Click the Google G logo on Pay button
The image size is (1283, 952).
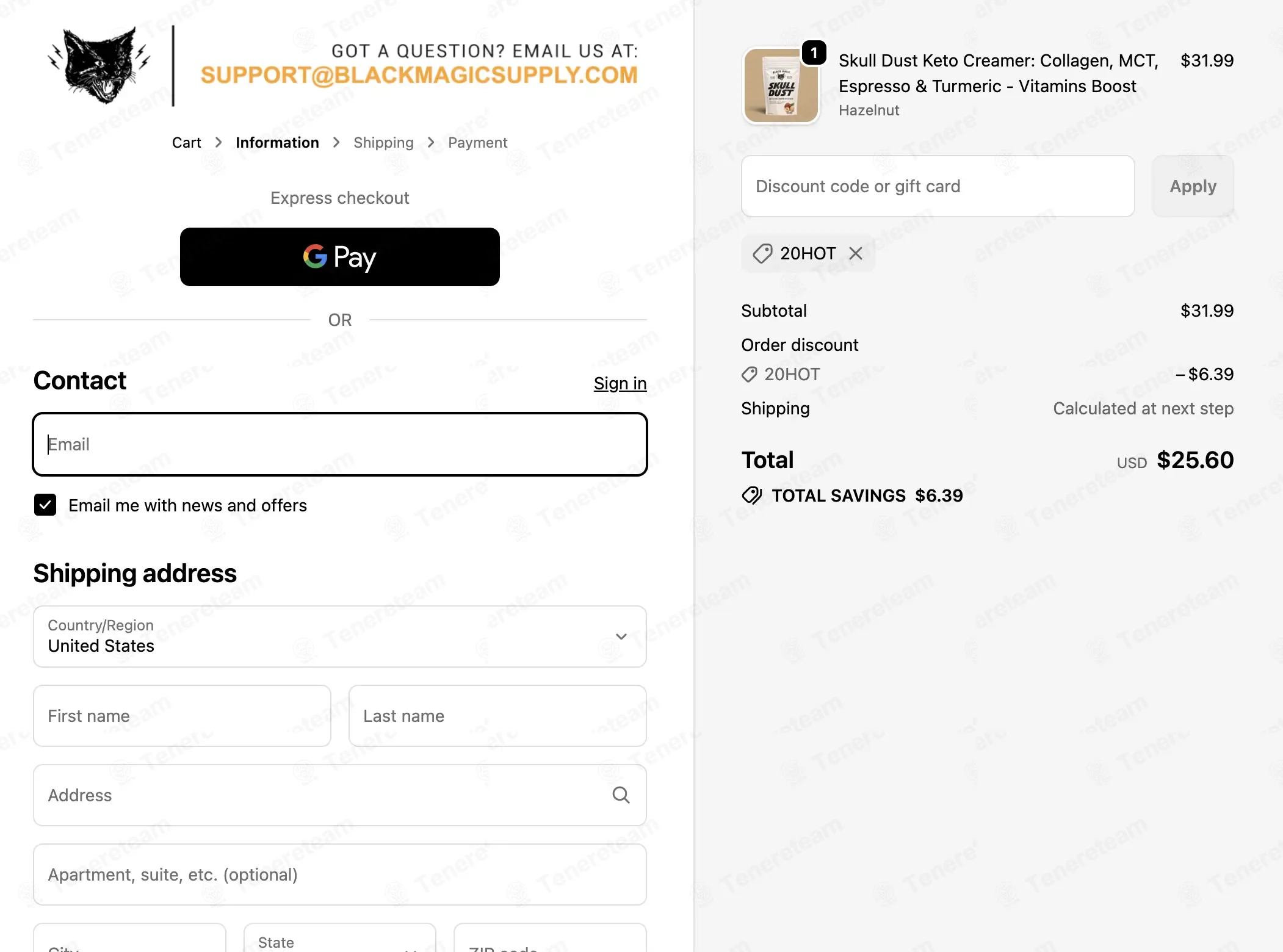(x=315, y=256)
